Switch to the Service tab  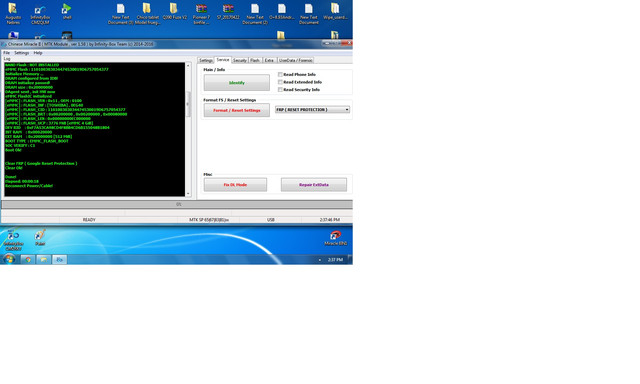click(223, 60)
